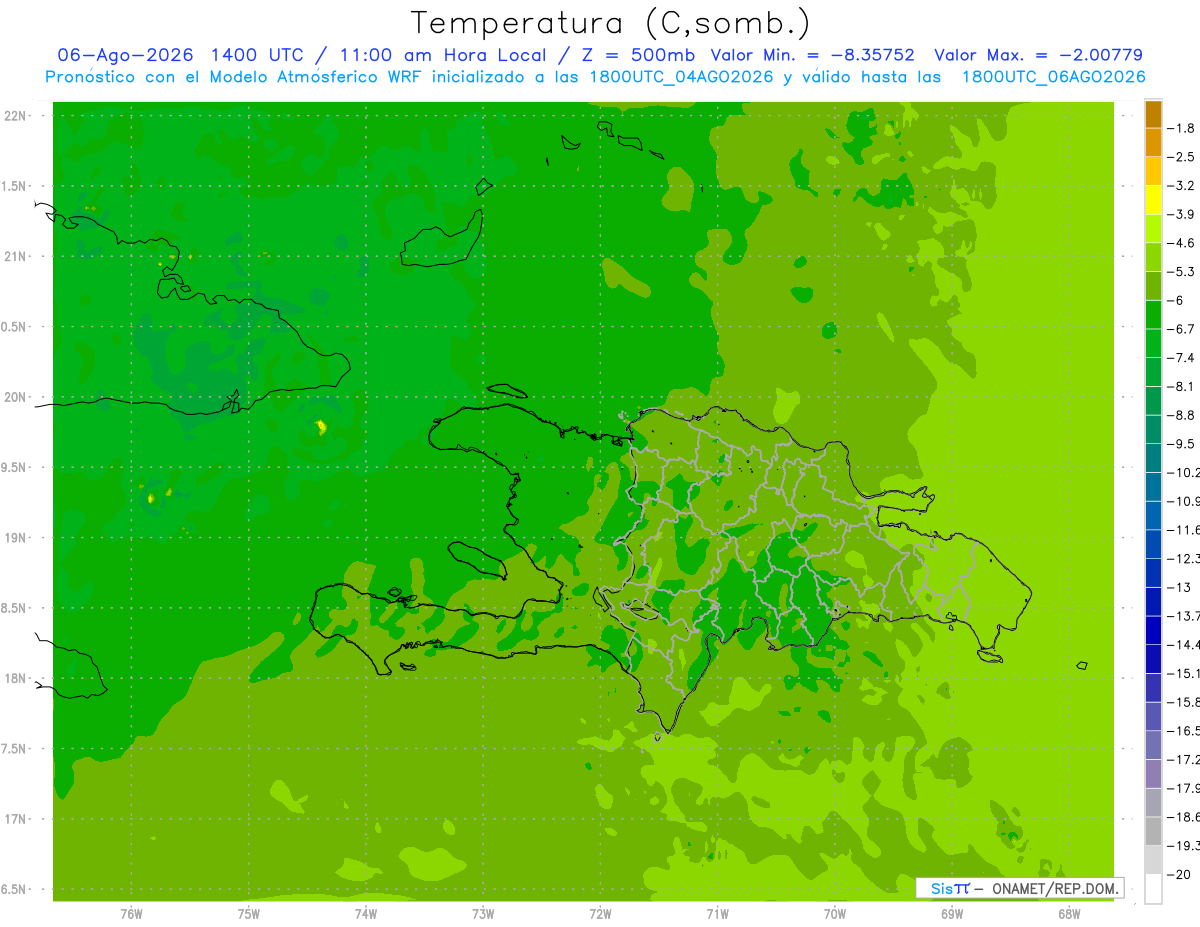Click the "74W" longitude axis label
Image resolution: width=1200 pixels, height=927 pixels.
[x=366, y=914]
